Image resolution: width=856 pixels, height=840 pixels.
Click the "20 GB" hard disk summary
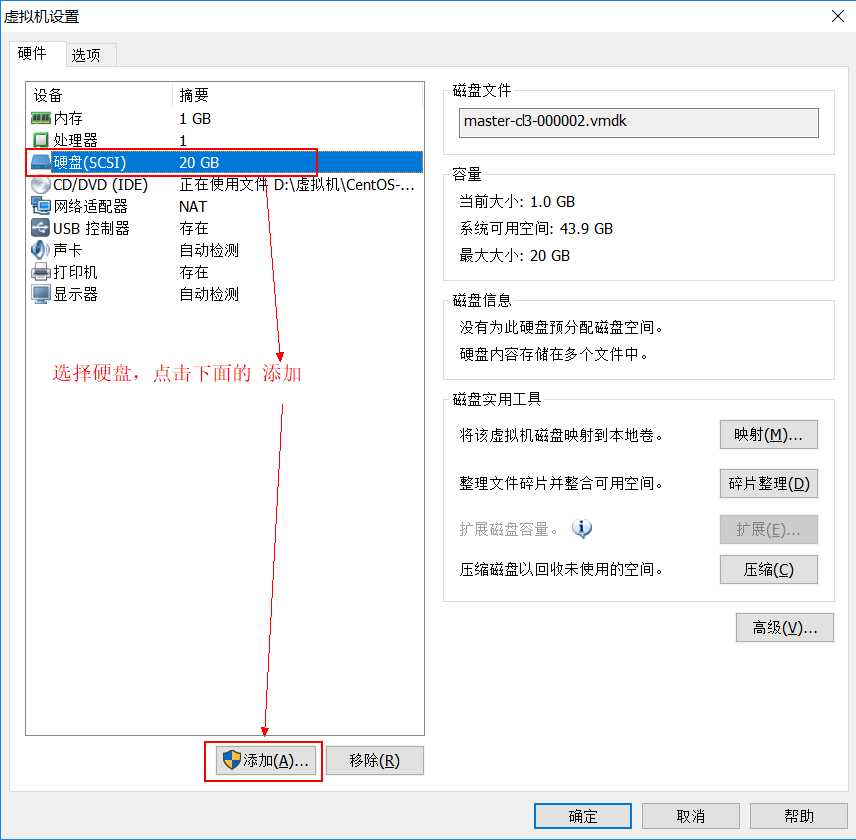click(x=199, y=163)
